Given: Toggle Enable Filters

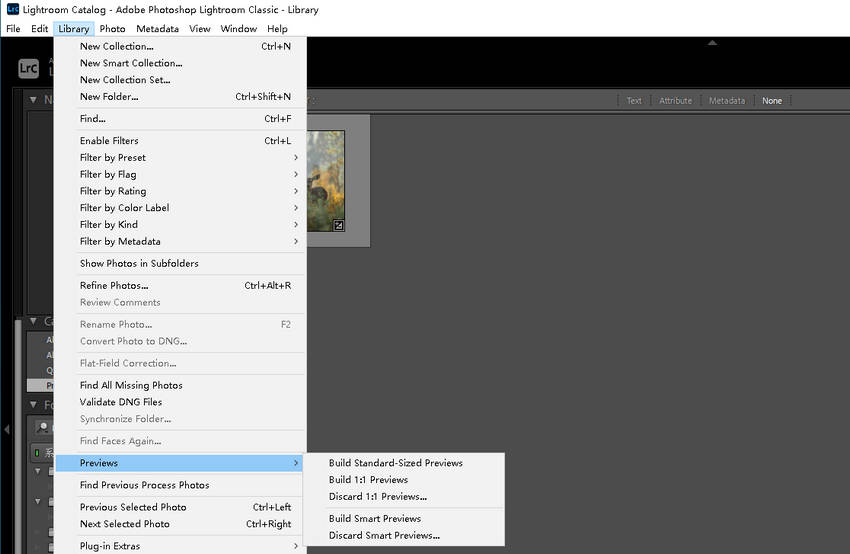Looking at the screenshot, I should (x=181, y=141).
